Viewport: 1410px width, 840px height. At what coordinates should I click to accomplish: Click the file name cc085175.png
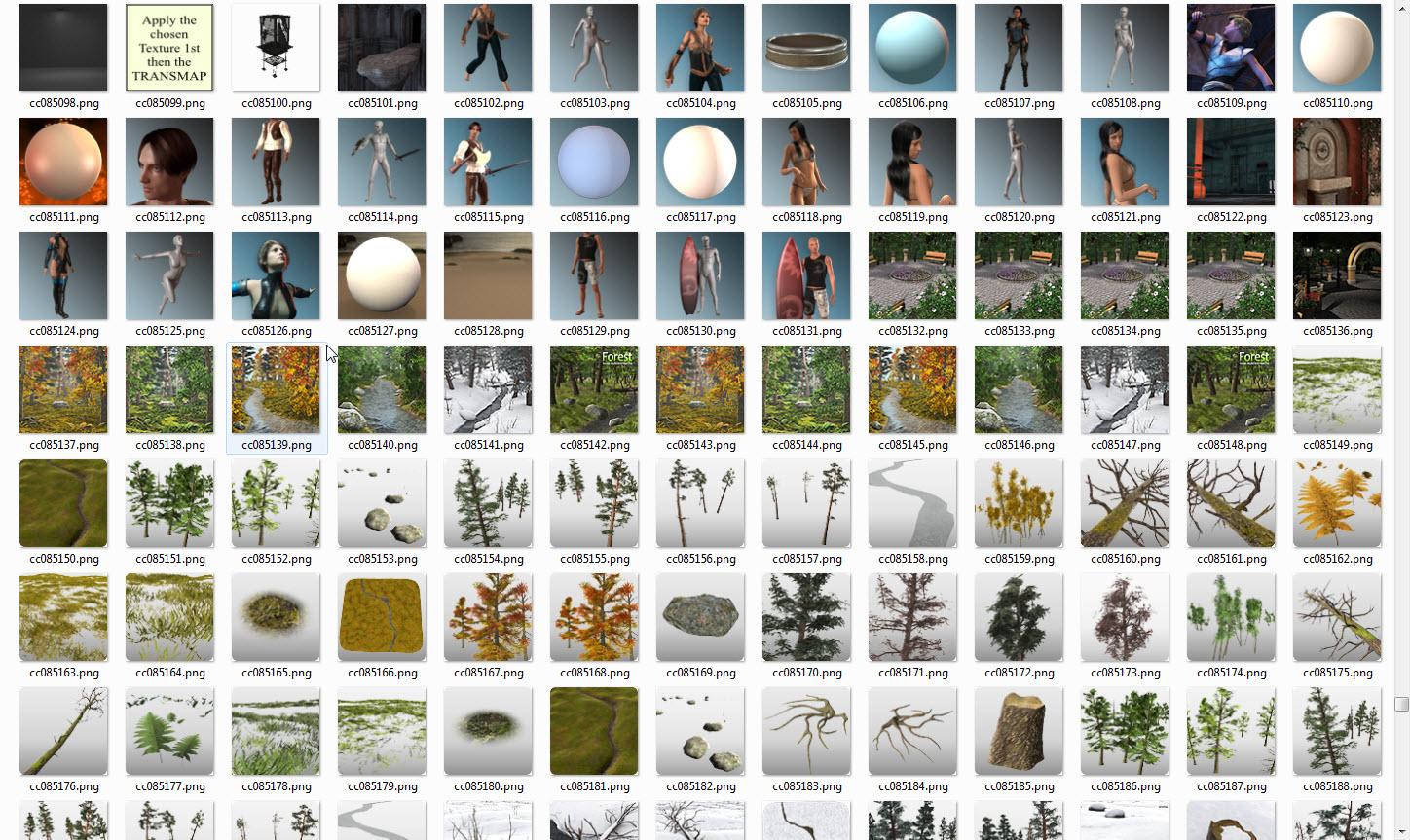(x=1338, y=673)
